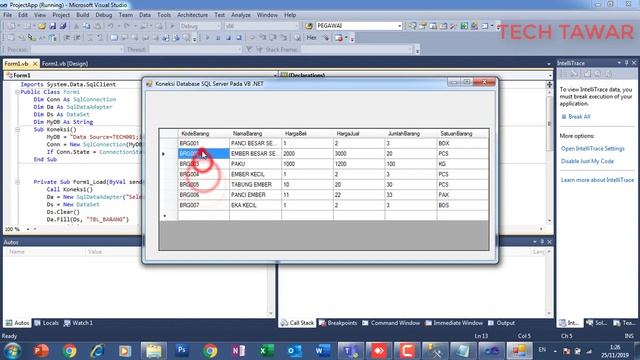The height and width of the screenshot is (360, 640).
Task: Open the Architecture menu
Action: [x=192, y=15]
